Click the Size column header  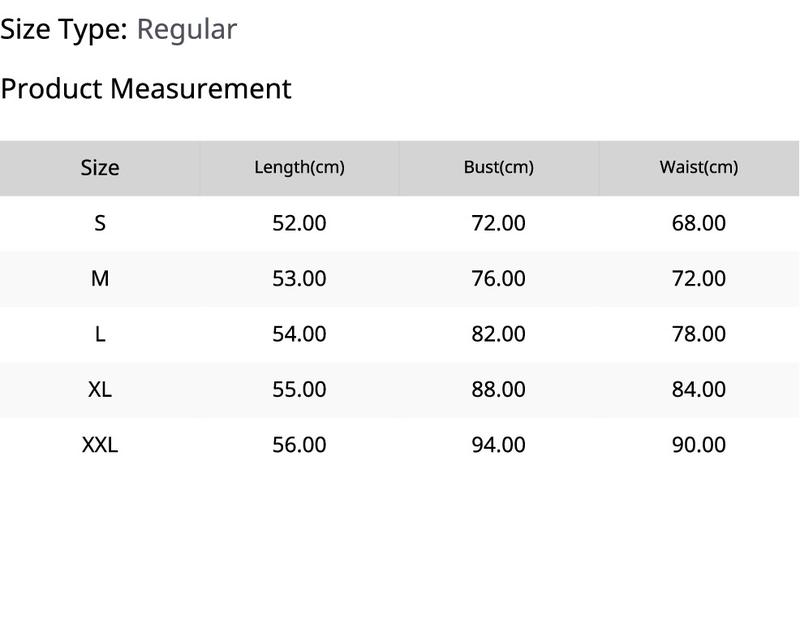click(100, 168)
